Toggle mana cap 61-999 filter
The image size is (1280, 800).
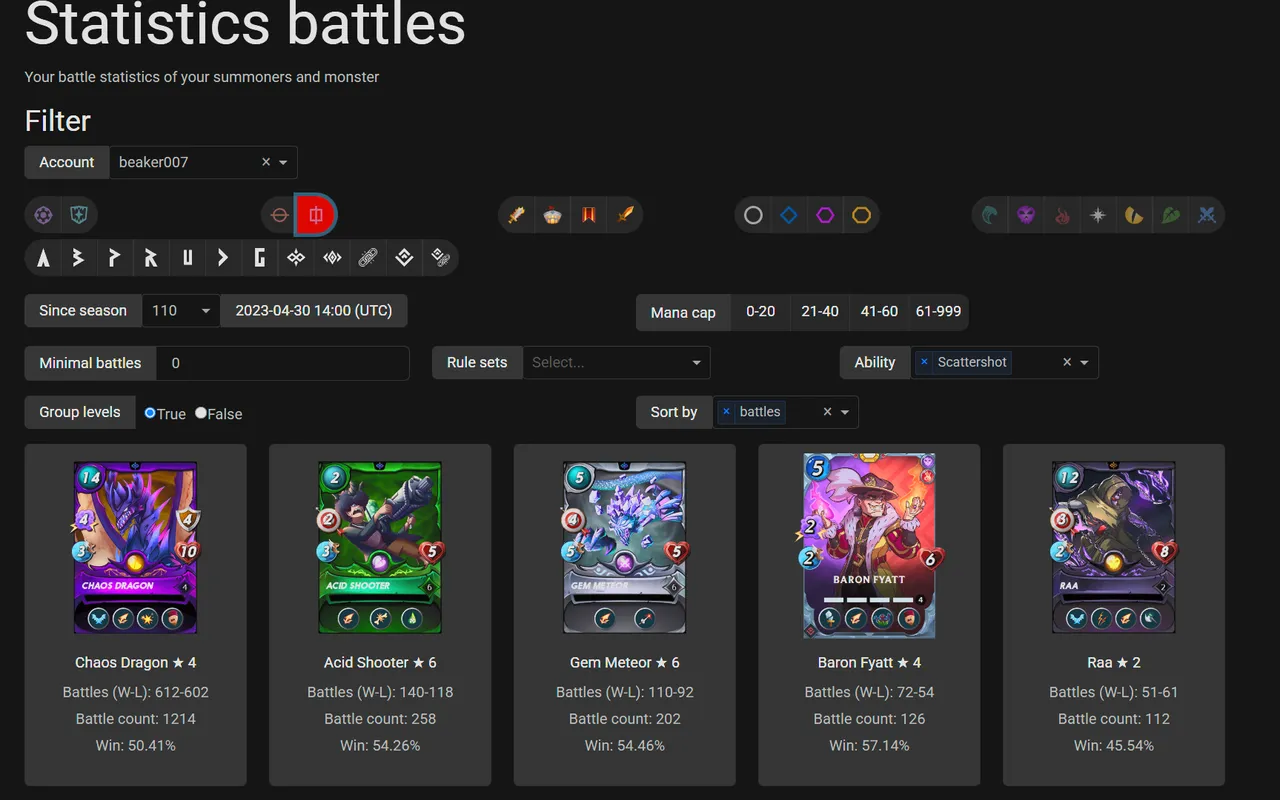tap(938, 311)
